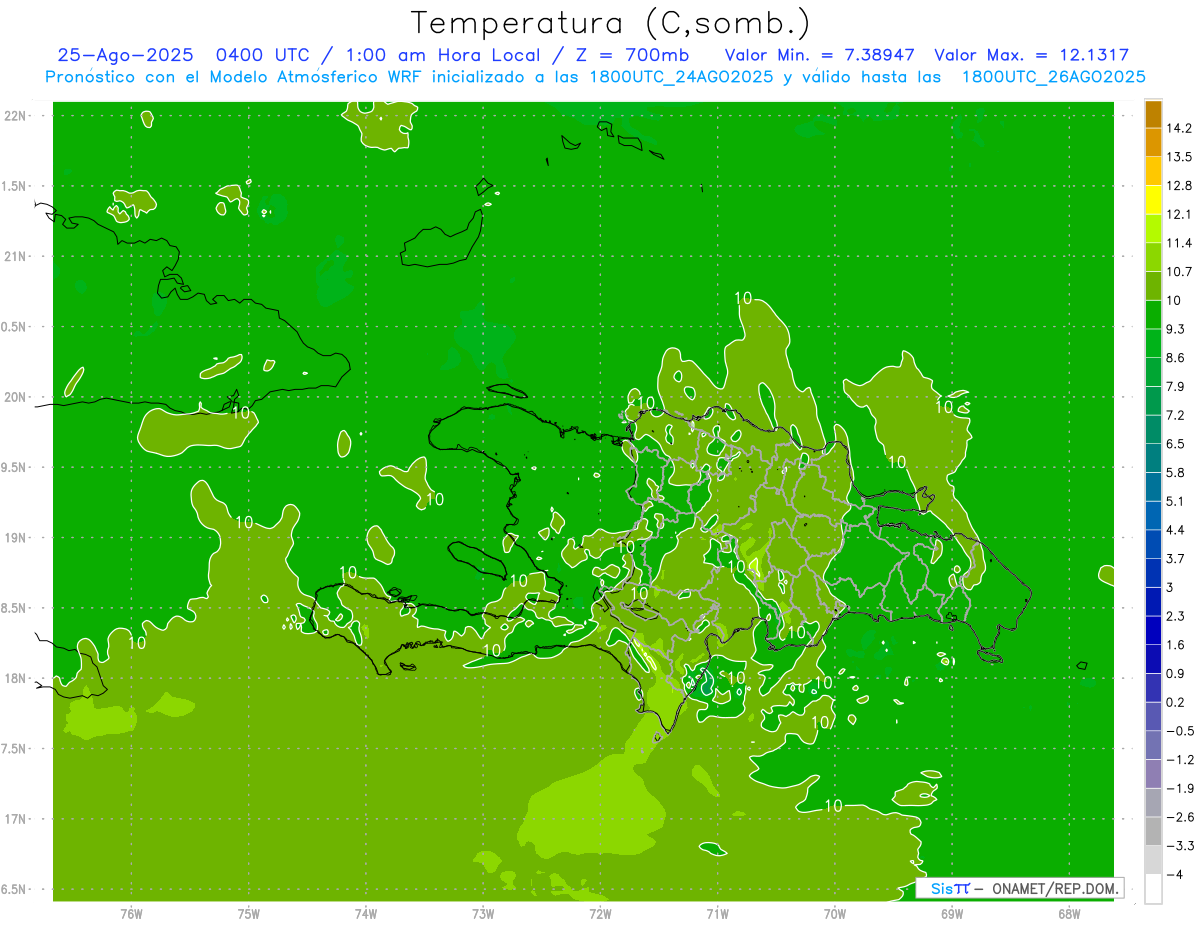Click the 'Valor Max. = 12.1317' readout
The height and width of the screenshot is (927, 1200).
click(x=1031, y=55)
